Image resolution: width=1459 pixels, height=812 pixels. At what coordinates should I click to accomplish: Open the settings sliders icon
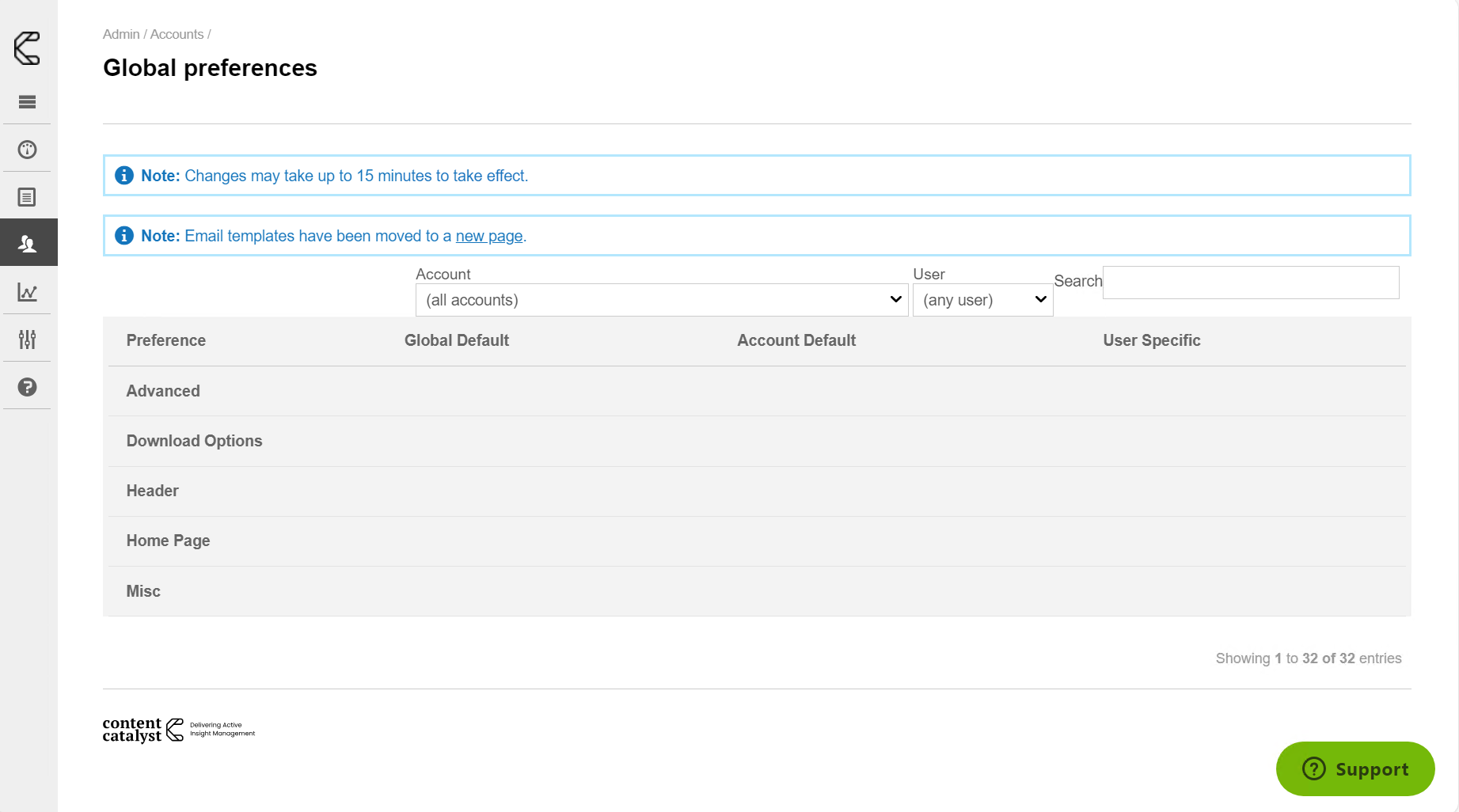tap(28, 340)
